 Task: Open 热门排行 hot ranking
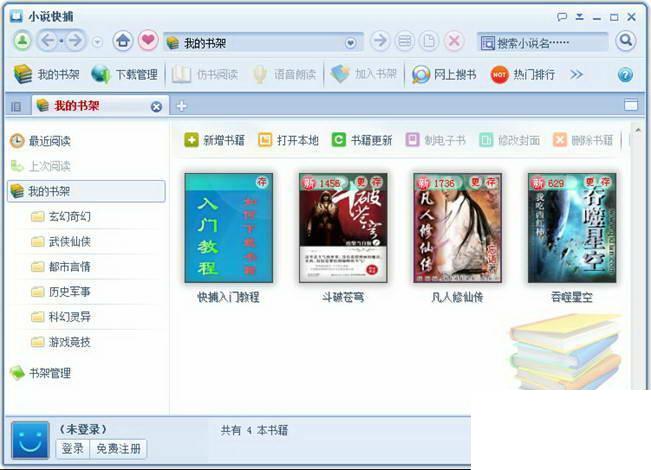tap(523, 74)
